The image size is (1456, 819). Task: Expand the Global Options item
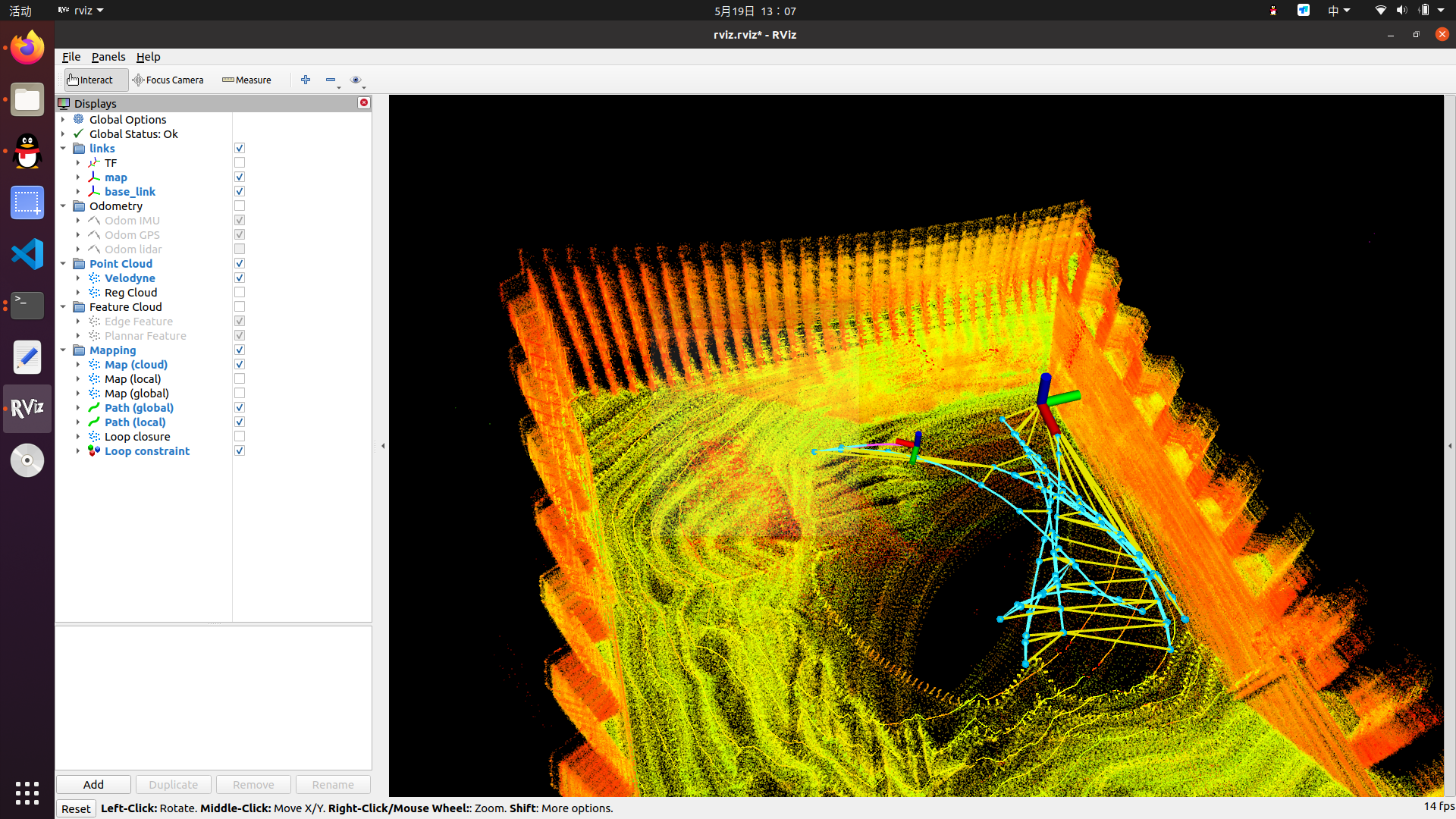pos(63,119)
